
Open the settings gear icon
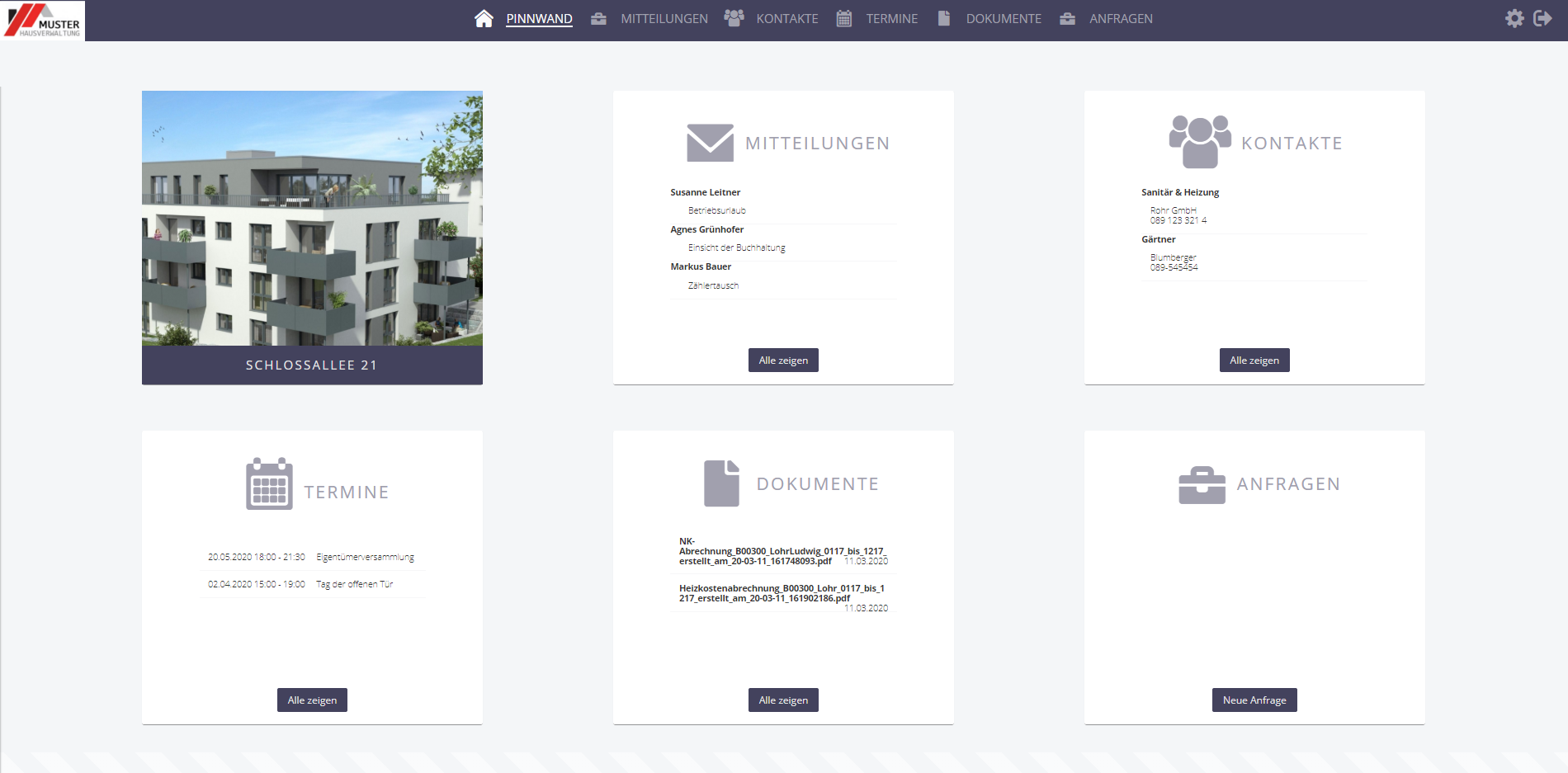point(1515,16)
